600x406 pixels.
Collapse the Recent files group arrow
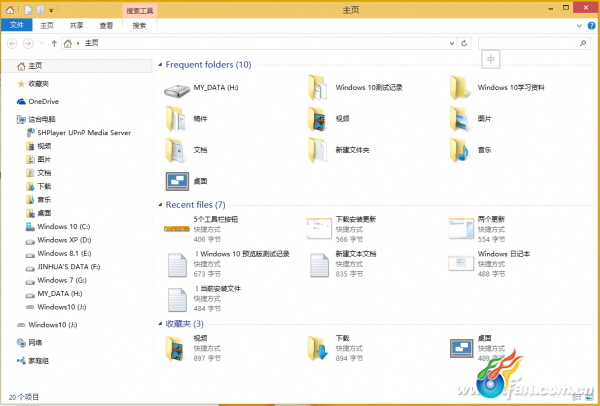point(160,205)
